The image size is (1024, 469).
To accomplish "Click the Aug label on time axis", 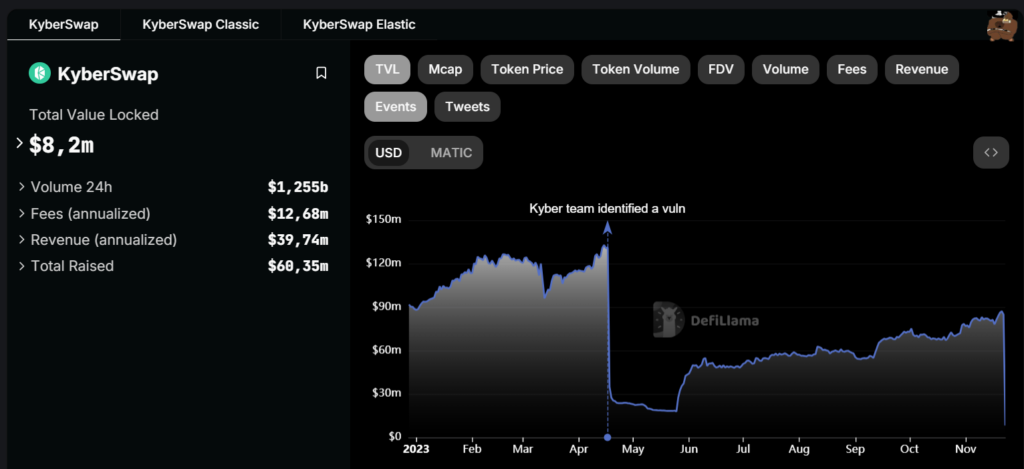I will point(799,449).
